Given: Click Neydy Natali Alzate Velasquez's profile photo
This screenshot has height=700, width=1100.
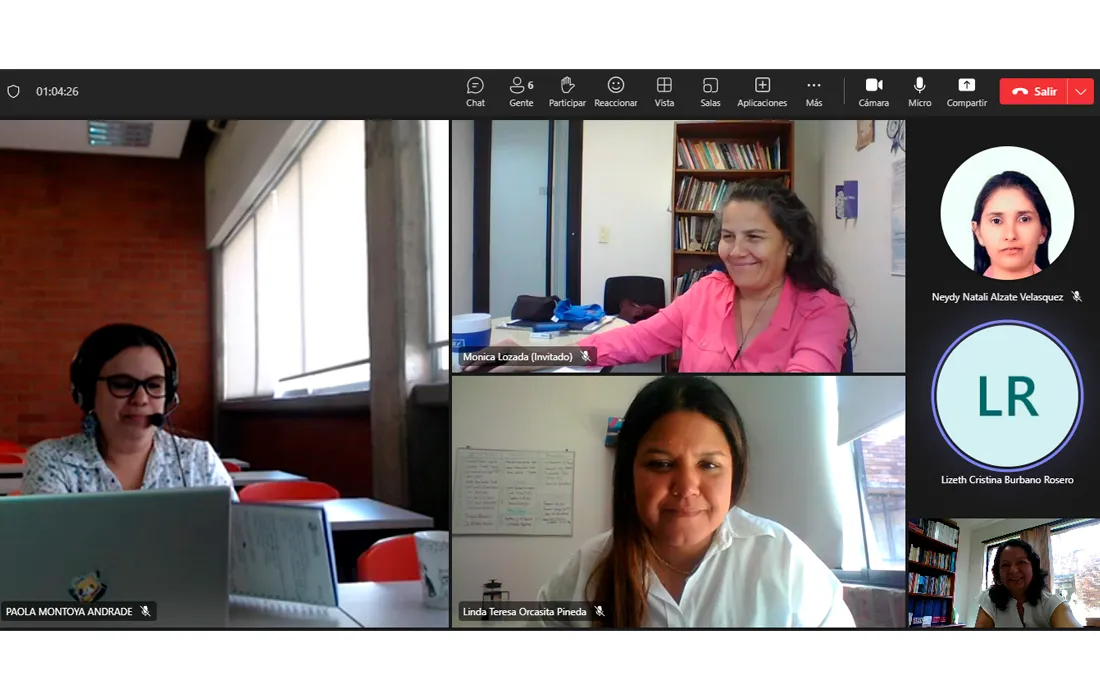Looking at the screenshot, I should pyautogui.click(x=1007, y=212).
